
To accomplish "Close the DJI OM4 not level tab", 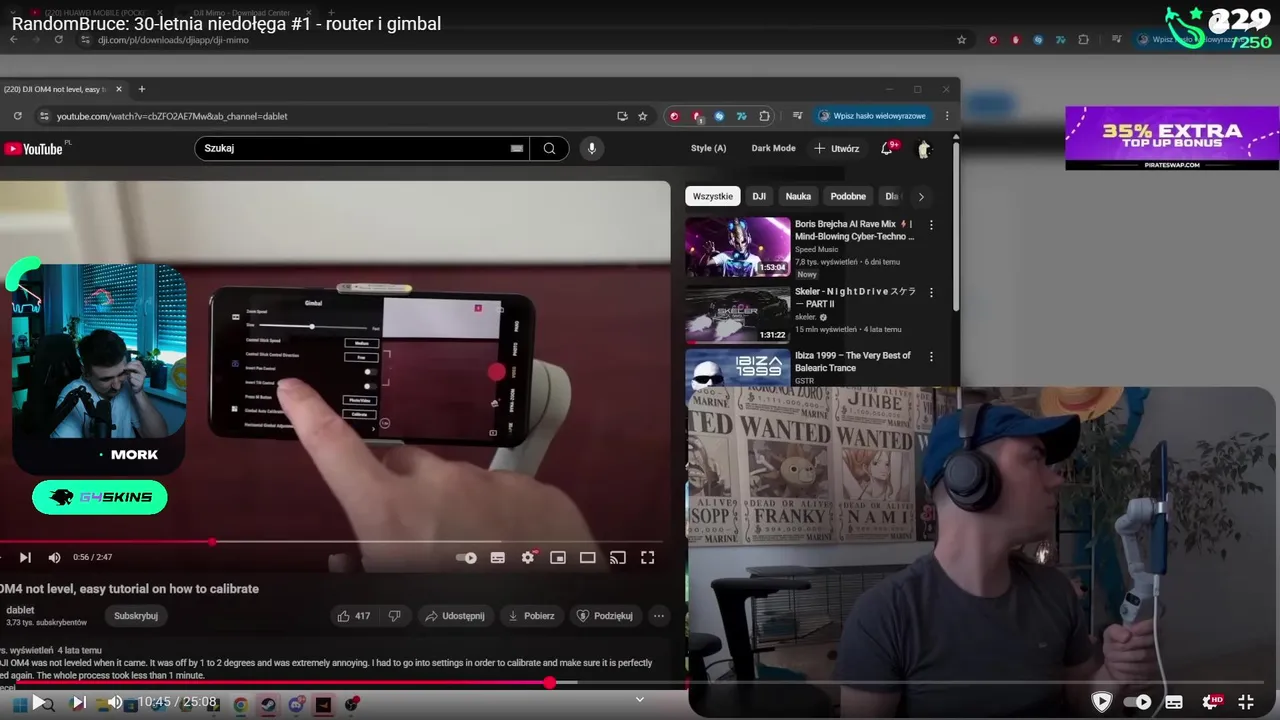I will [x=119, y=89].
